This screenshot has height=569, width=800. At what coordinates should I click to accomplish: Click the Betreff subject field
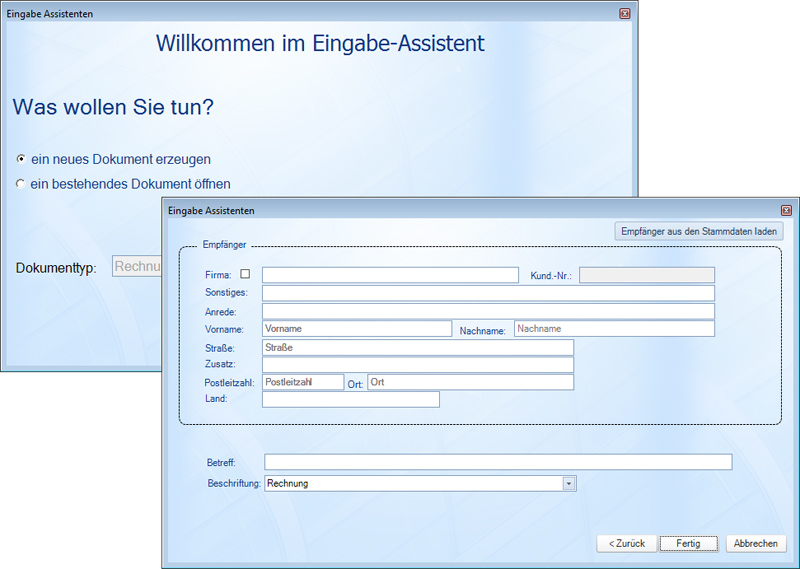[497, 462]
